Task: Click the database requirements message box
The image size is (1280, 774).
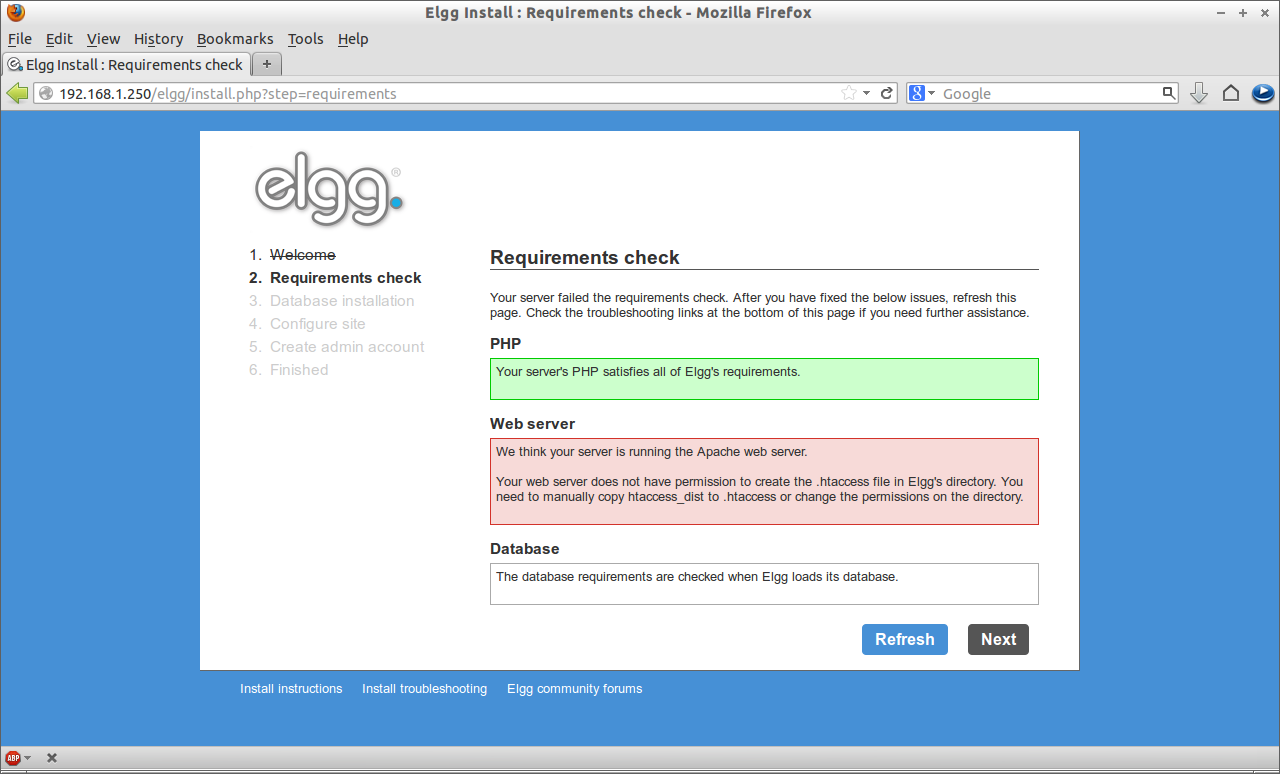Action: click(x=764, y=584)
